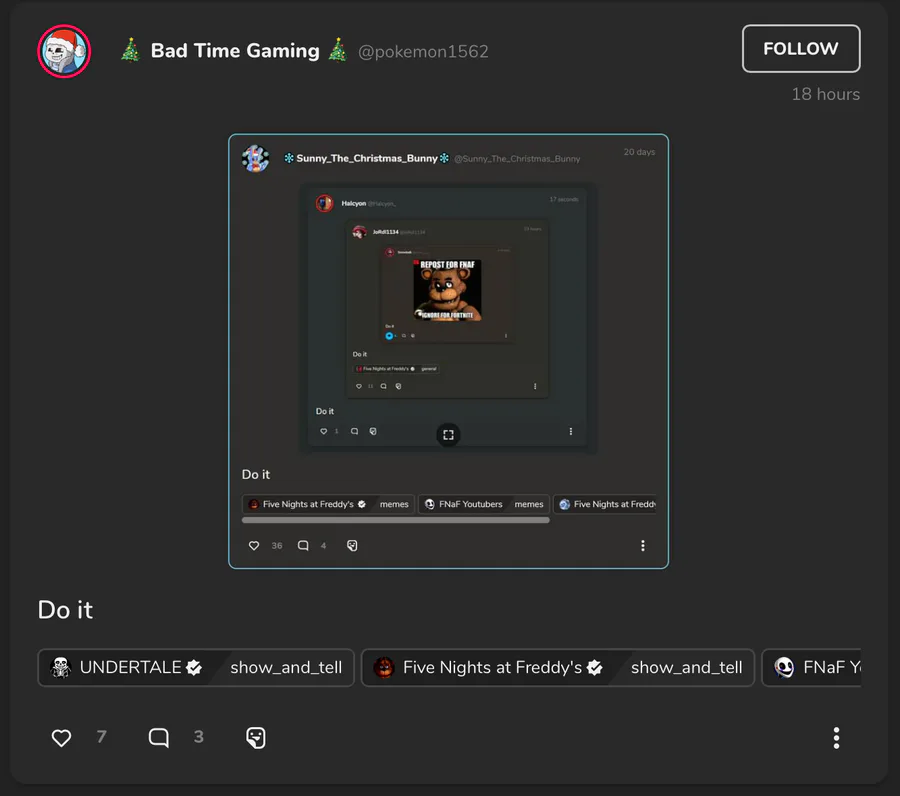The height and width of the screenshot is (796, 900).
Task: Open comments on the main post
Action: click(x=158, y=737)
